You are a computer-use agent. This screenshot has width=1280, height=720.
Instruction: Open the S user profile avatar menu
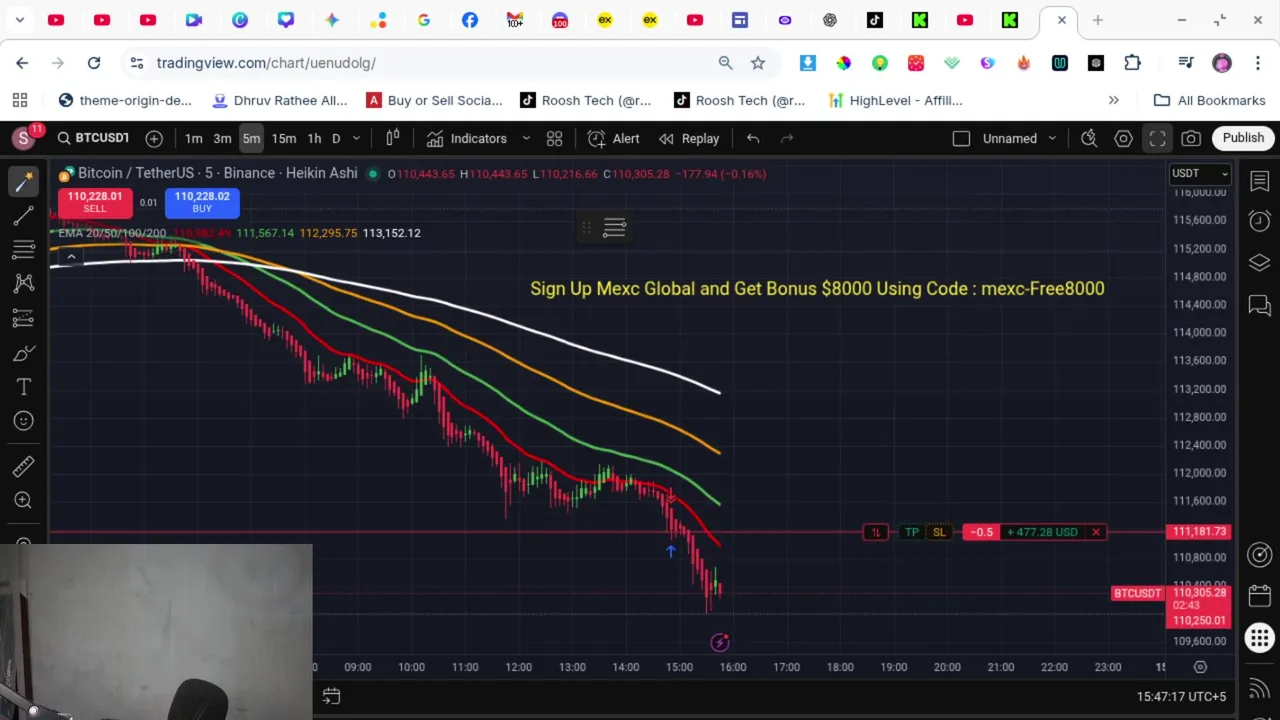point(23,138)
